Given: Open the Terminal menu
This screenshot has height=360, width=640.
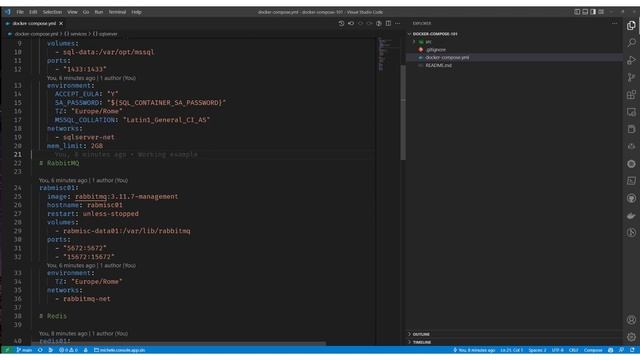Looking at the screenshot, I should 117,12.
